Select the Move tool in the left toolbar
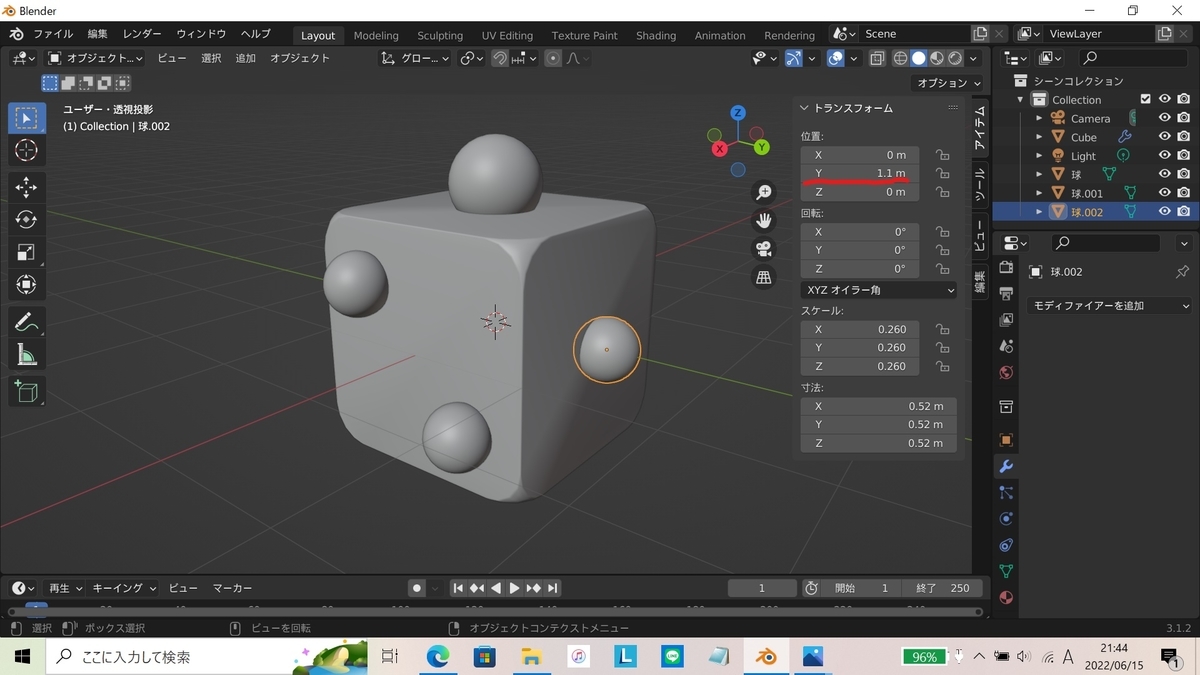This screenshot has height=675, width=1200. 27,187
